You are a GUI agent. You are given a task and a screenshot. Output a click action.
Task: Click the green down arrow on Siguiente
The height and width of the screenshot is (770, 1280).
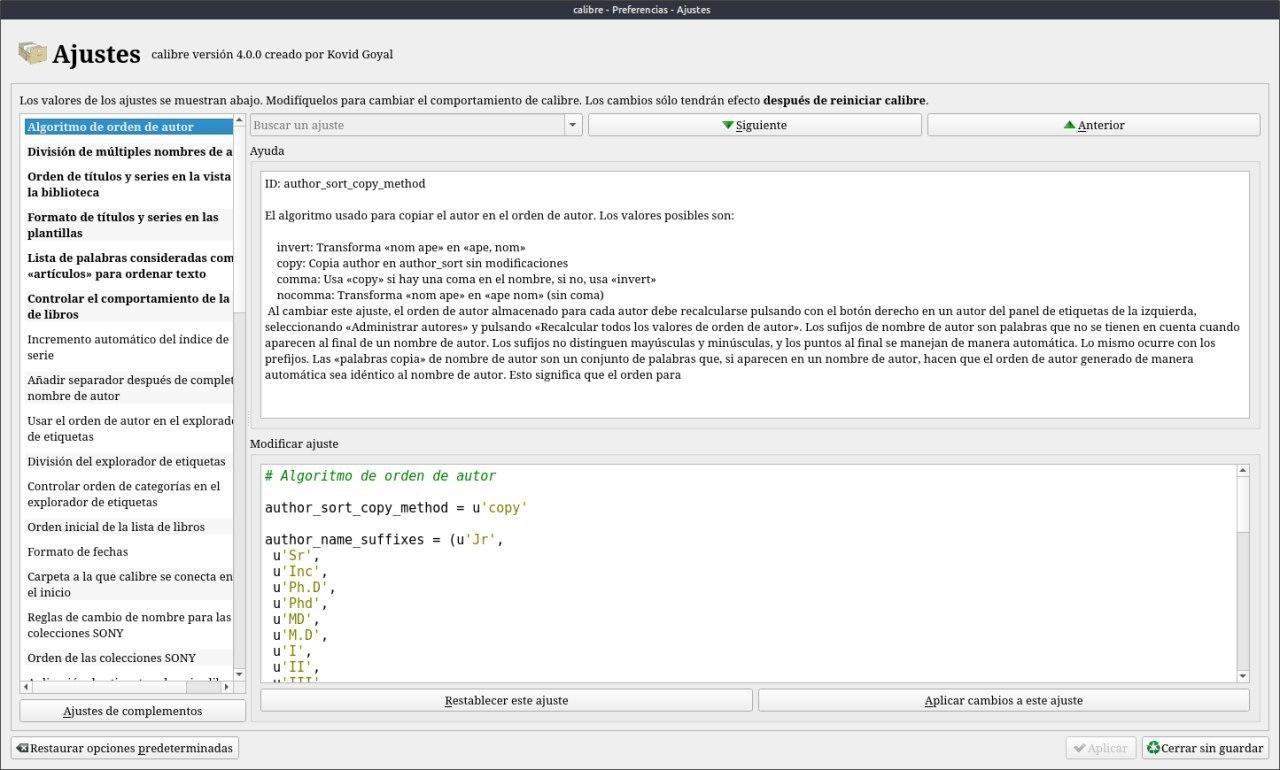click(x=728, y=125)
